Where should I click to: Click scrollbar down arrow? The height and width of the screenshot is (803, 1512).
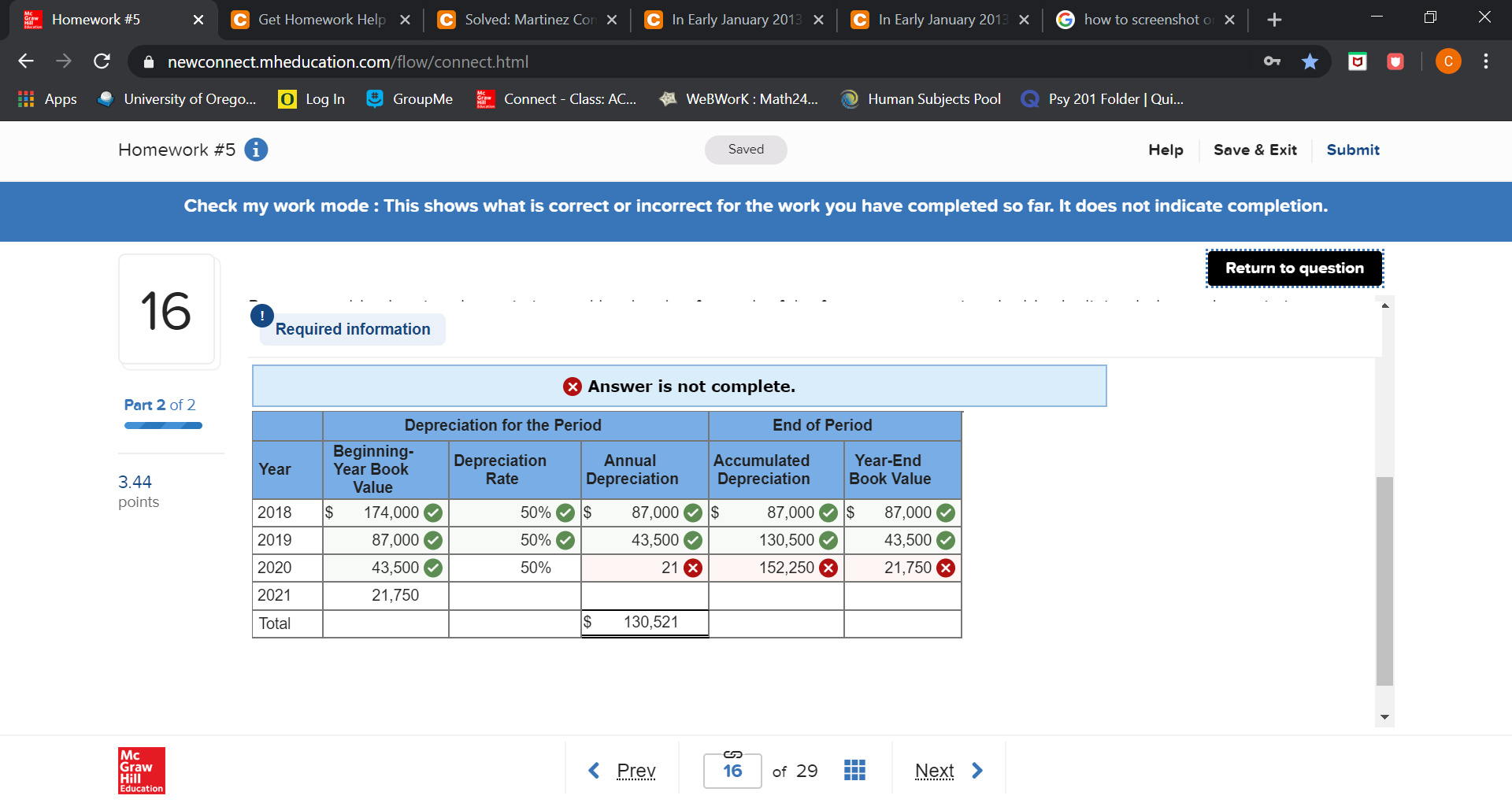[x=1384, y=717]
